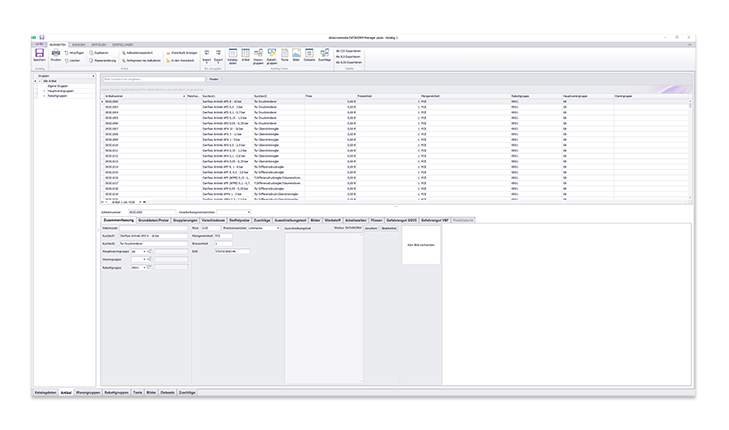The image size is (729, 430).
Task: Switch to the Warengruppen bottom tab
Action: (x=88, y=393)
